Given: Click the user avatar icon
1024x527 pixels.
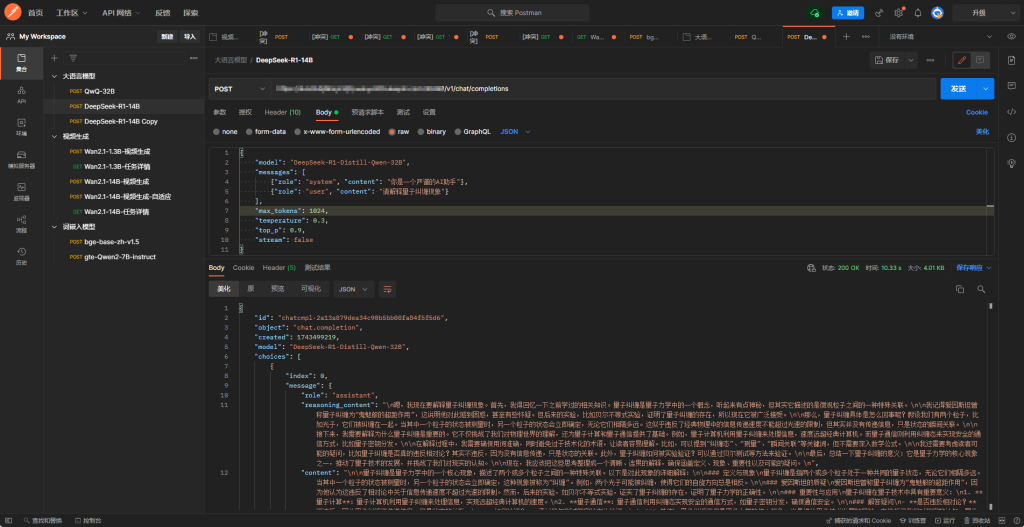Looking at the screenshot, I should pyautogui.click(x=937, y=12).
